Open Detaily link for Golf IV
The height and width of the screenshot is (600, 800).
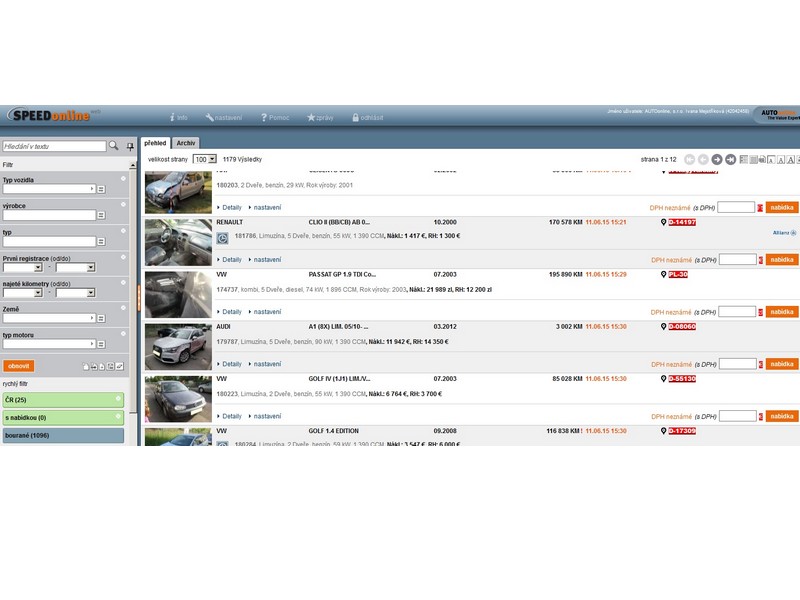click(x=229, y=416)
